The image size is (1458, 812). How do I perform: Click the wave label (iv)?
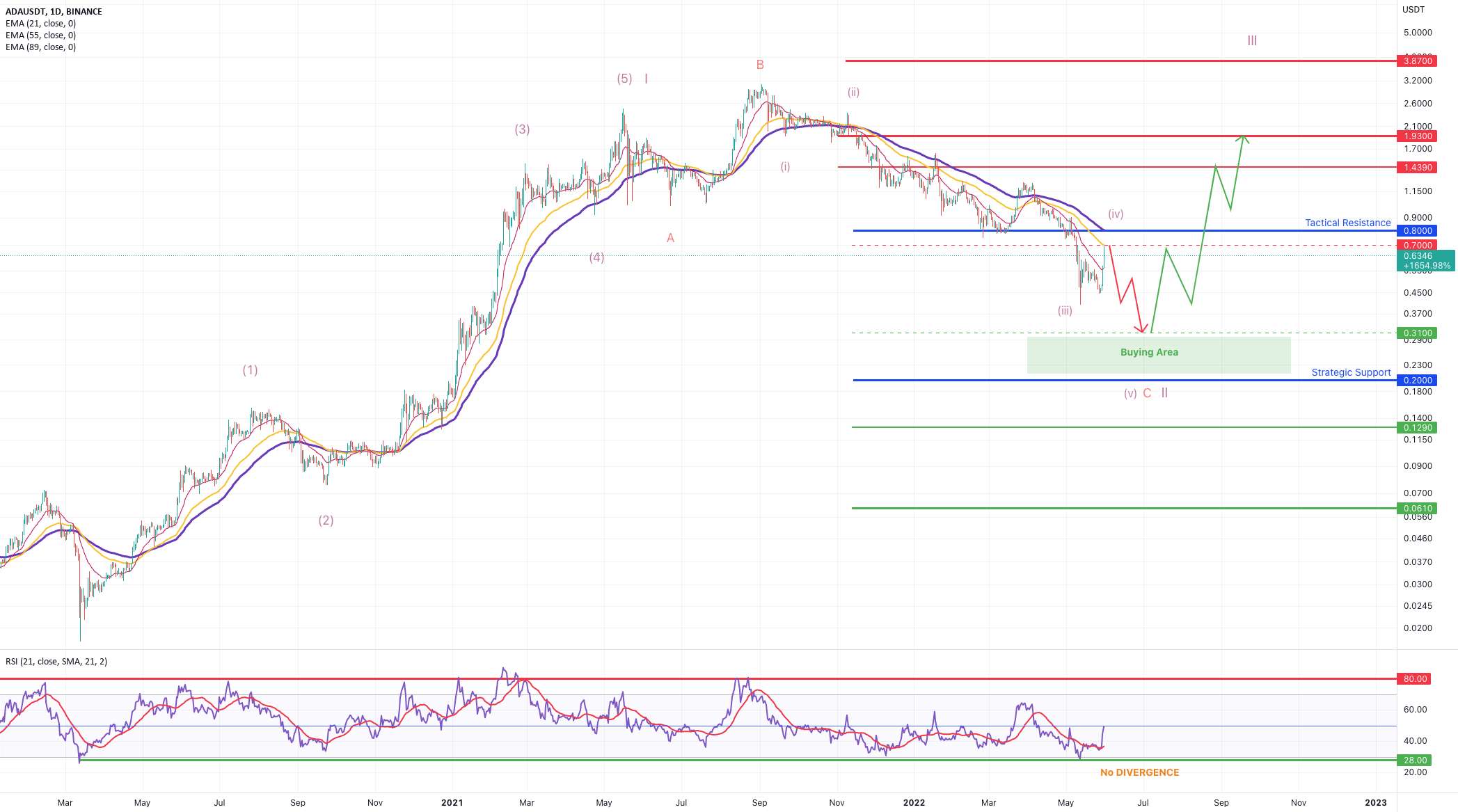[x=1116, y=214]
